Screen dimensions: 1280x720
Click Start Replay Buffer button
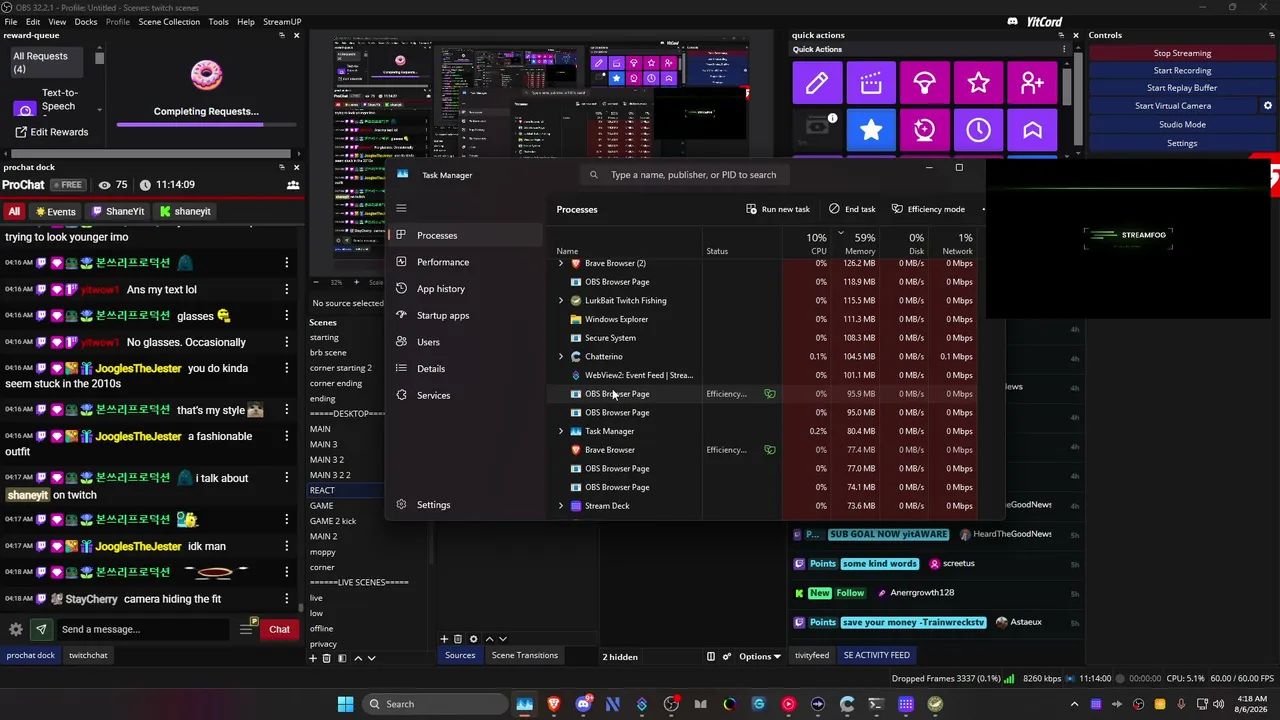click(x=1182, y=88)
